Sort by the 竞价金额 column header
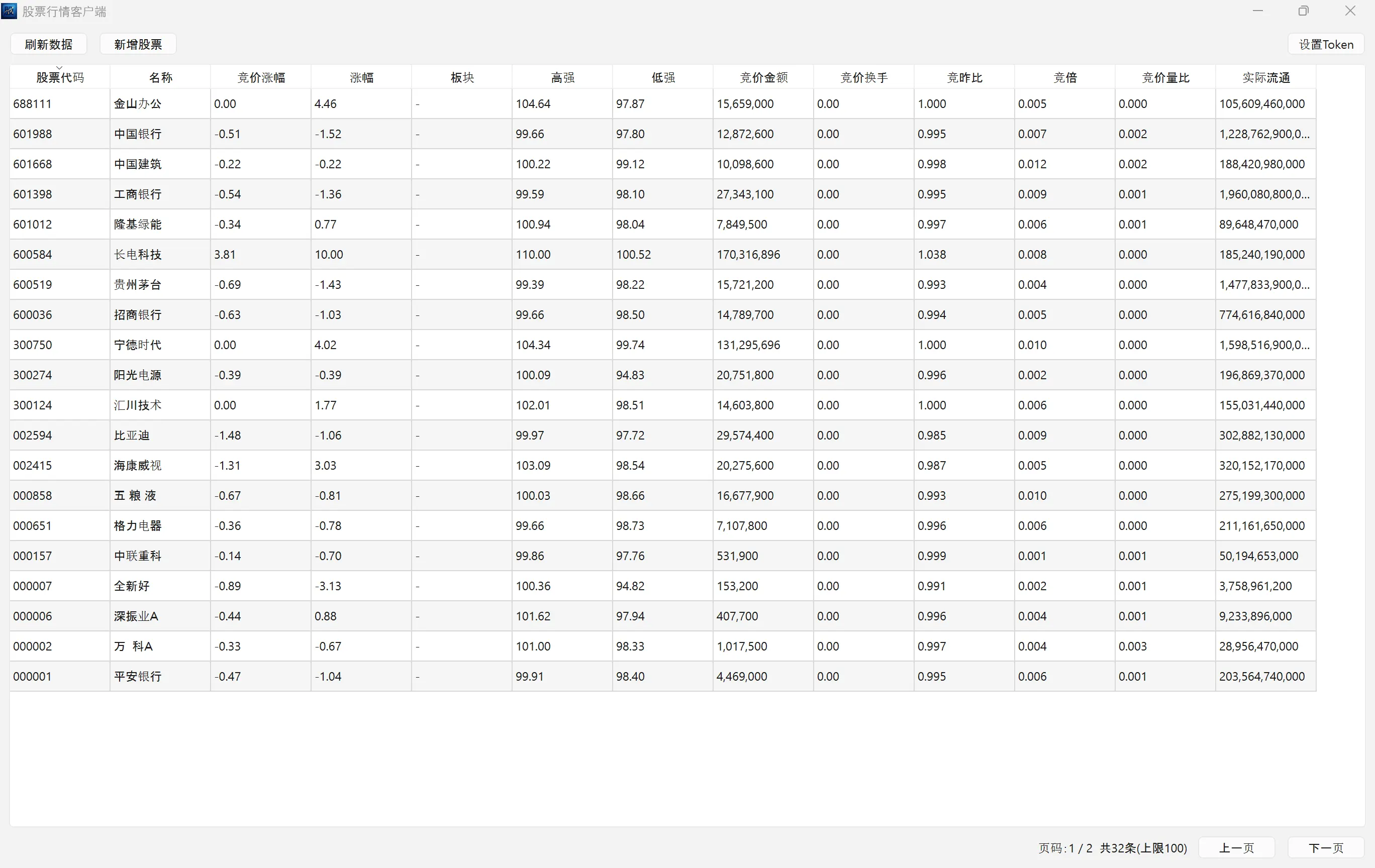The width and height of the screenshot is (1375, 868). pos(763,77)
